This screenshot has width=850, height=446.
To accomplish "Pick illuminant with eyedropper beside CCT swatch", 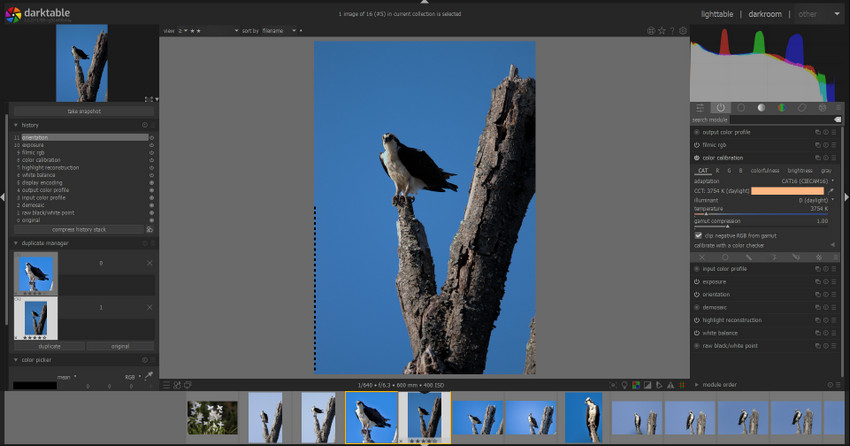I will pyautogui.click(x=830, y=191).
